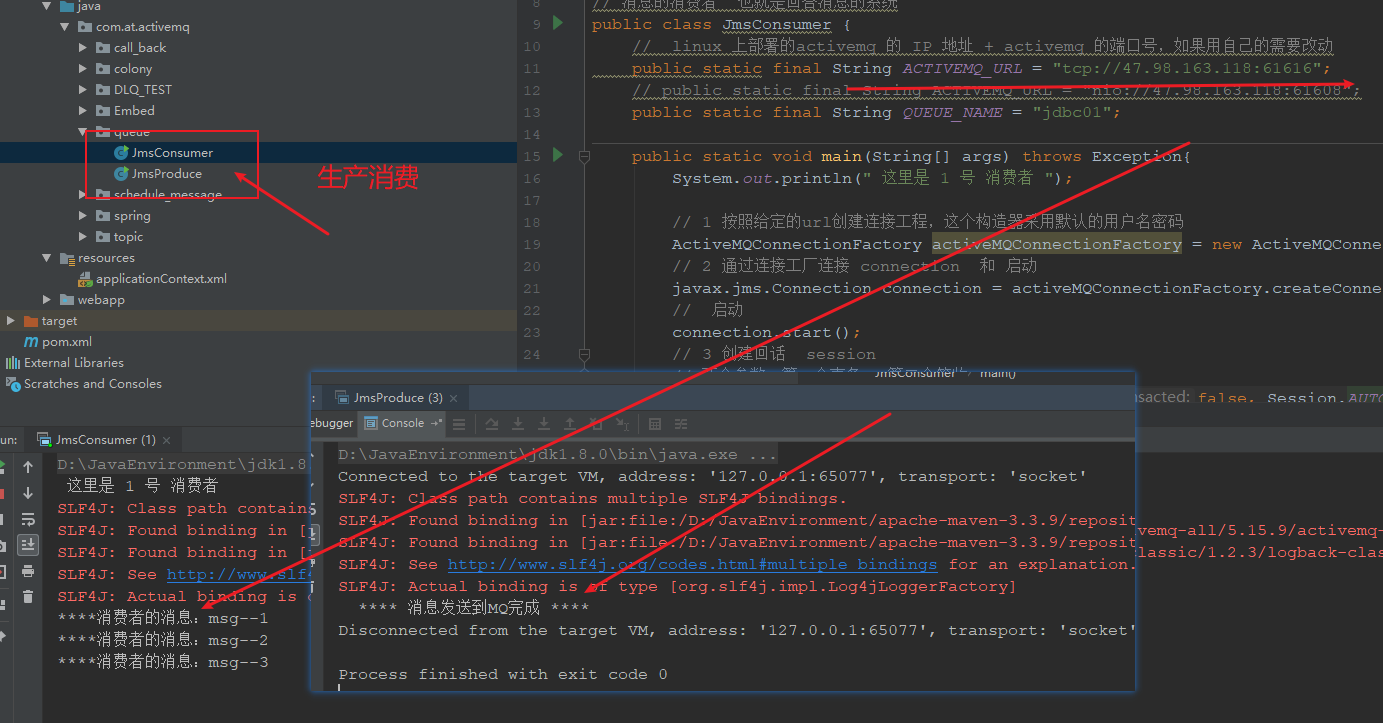Viewport: 1383px width, 723px height.
Task: Click console line ending msg--1
Action: coord(163,619)
